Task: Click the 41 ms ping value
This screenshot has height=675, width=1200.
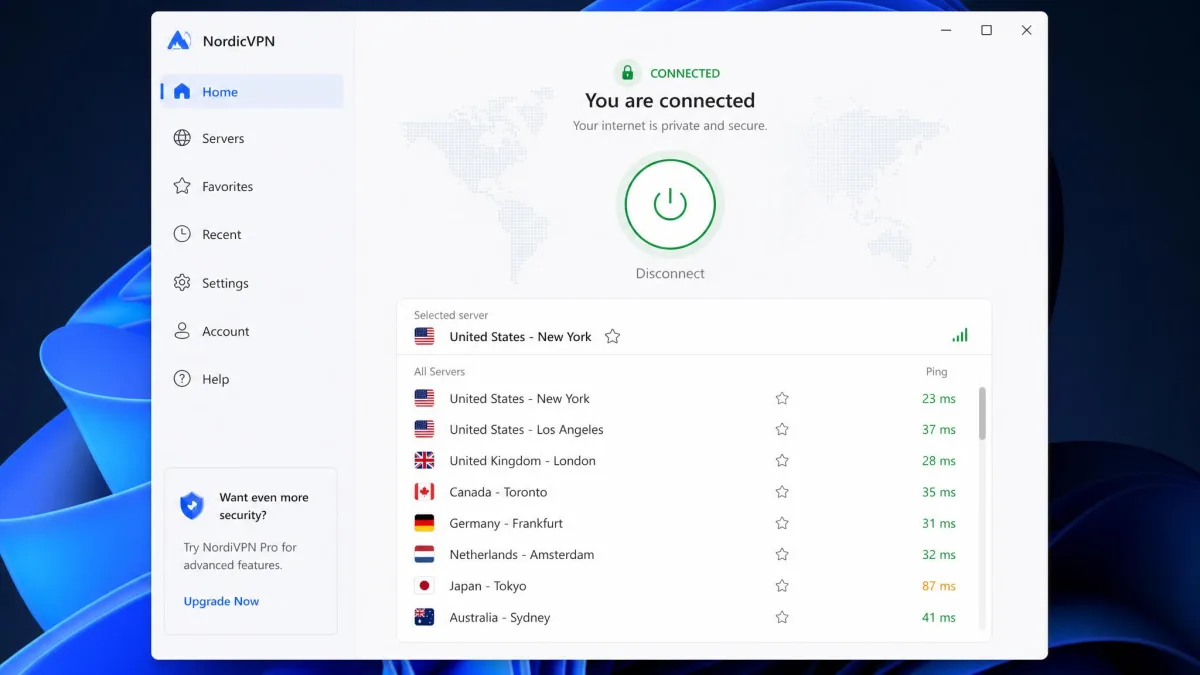Action: (x=939, y=617)
